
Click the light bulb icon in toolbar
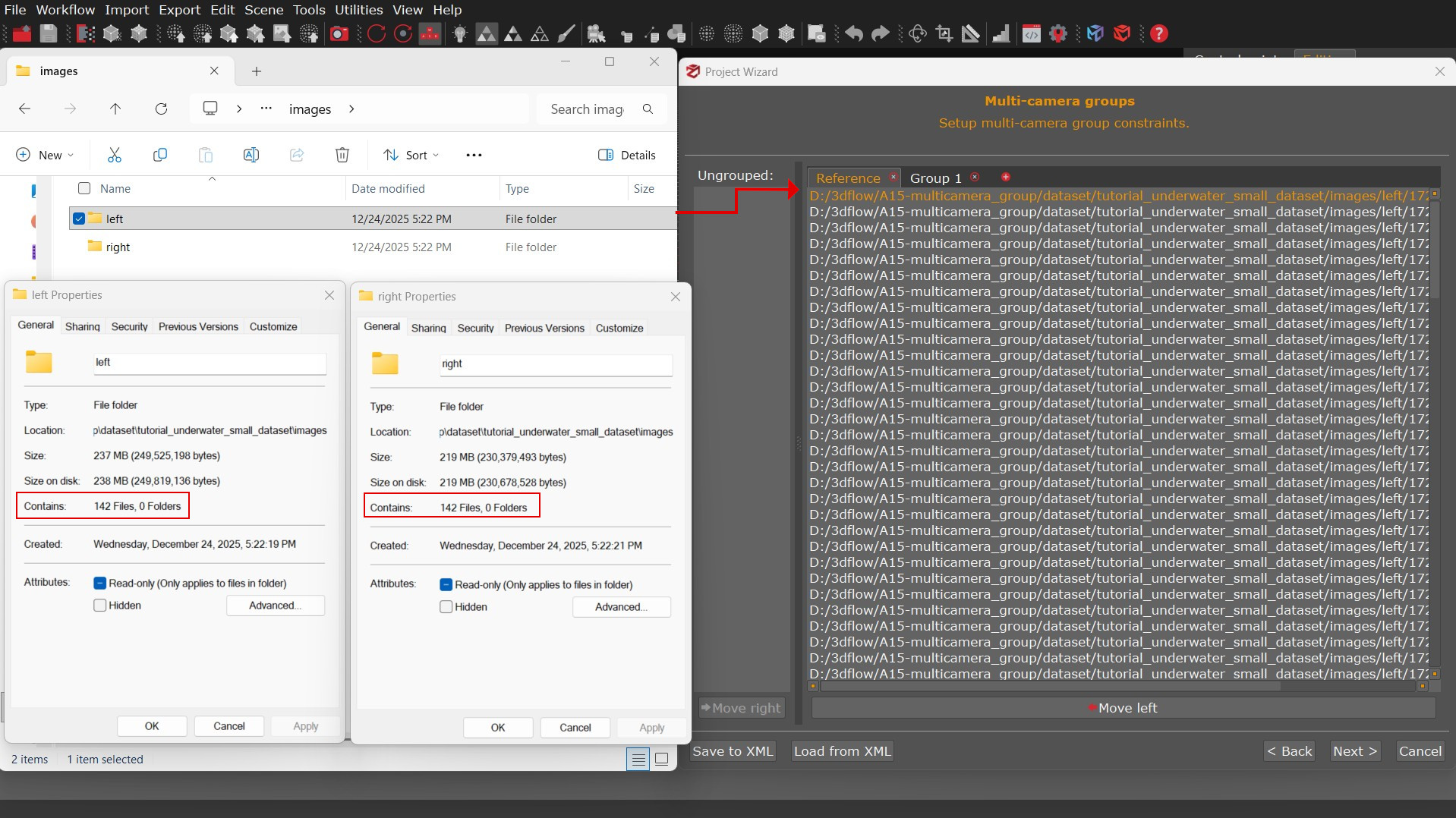[459, 33]
